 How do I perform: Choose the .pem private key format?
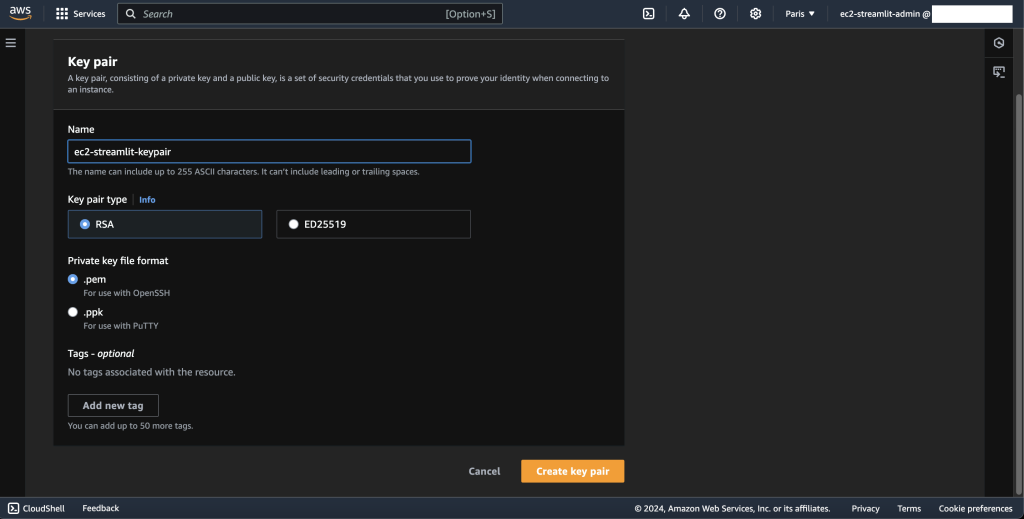pos(72,279)
